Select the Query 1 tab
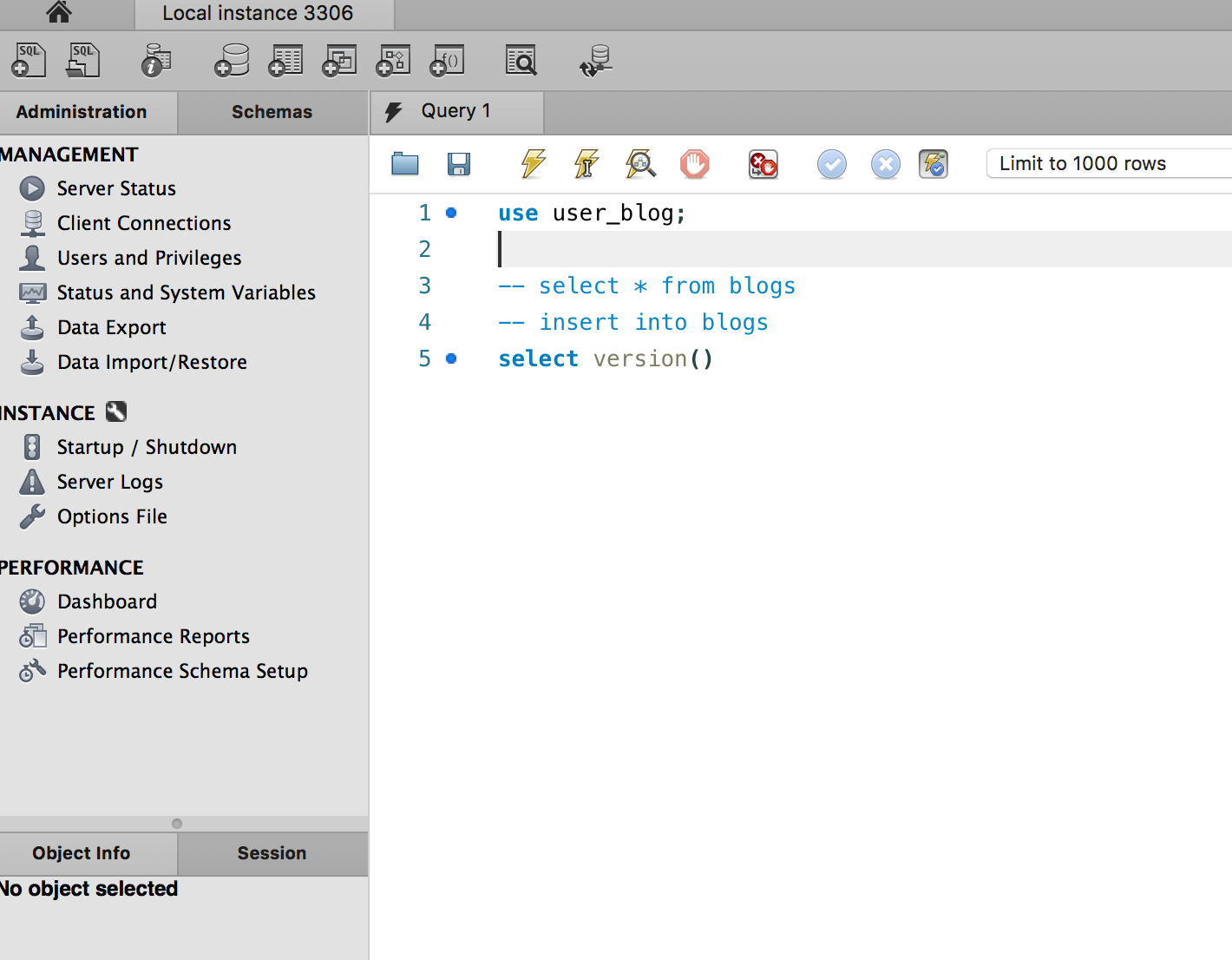Viewport: 1232px width, 960px height. 456,112
